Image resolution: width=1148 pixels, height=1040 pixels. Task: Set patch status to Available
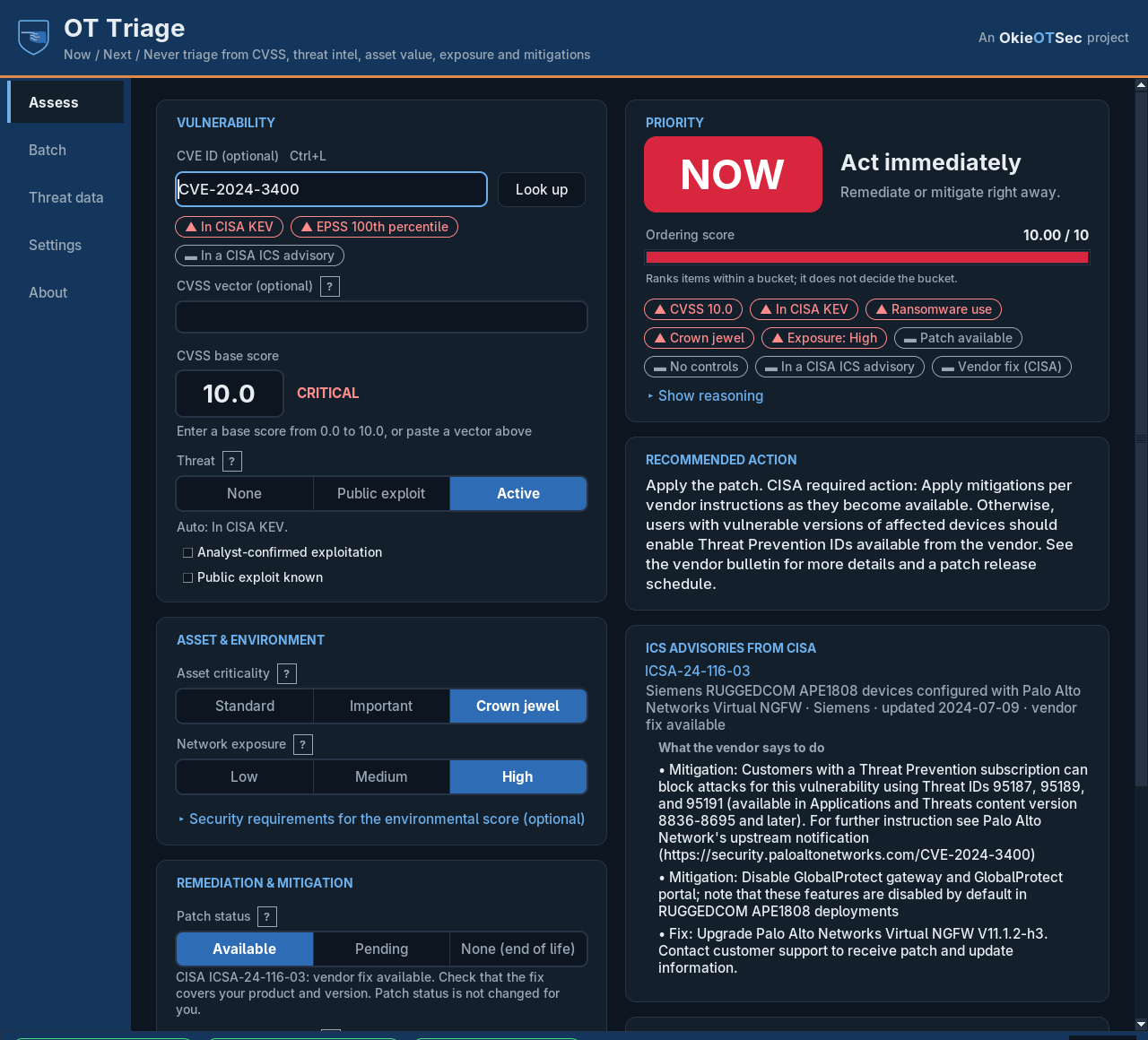[x=245, y=949]
